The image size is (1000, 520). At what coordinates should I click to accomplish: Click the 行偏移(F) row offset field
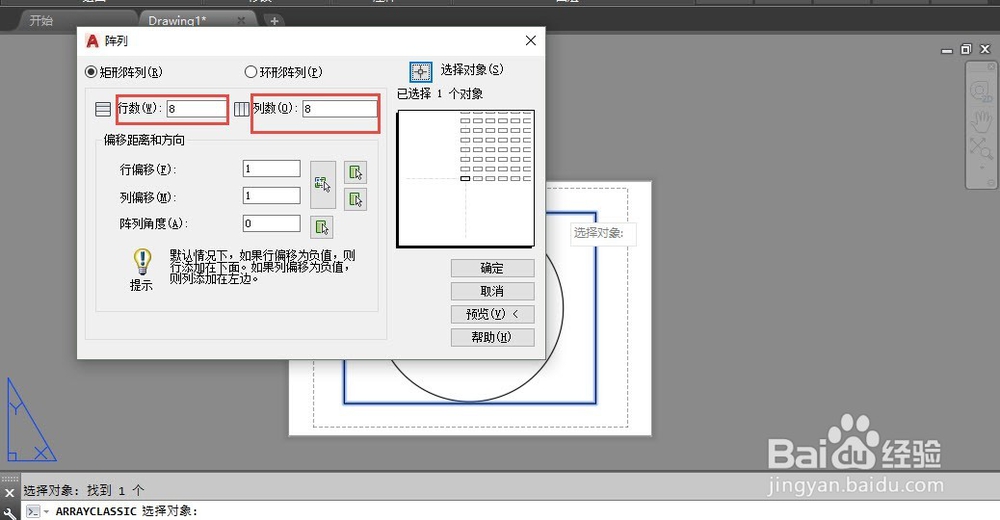click(272, 168)
